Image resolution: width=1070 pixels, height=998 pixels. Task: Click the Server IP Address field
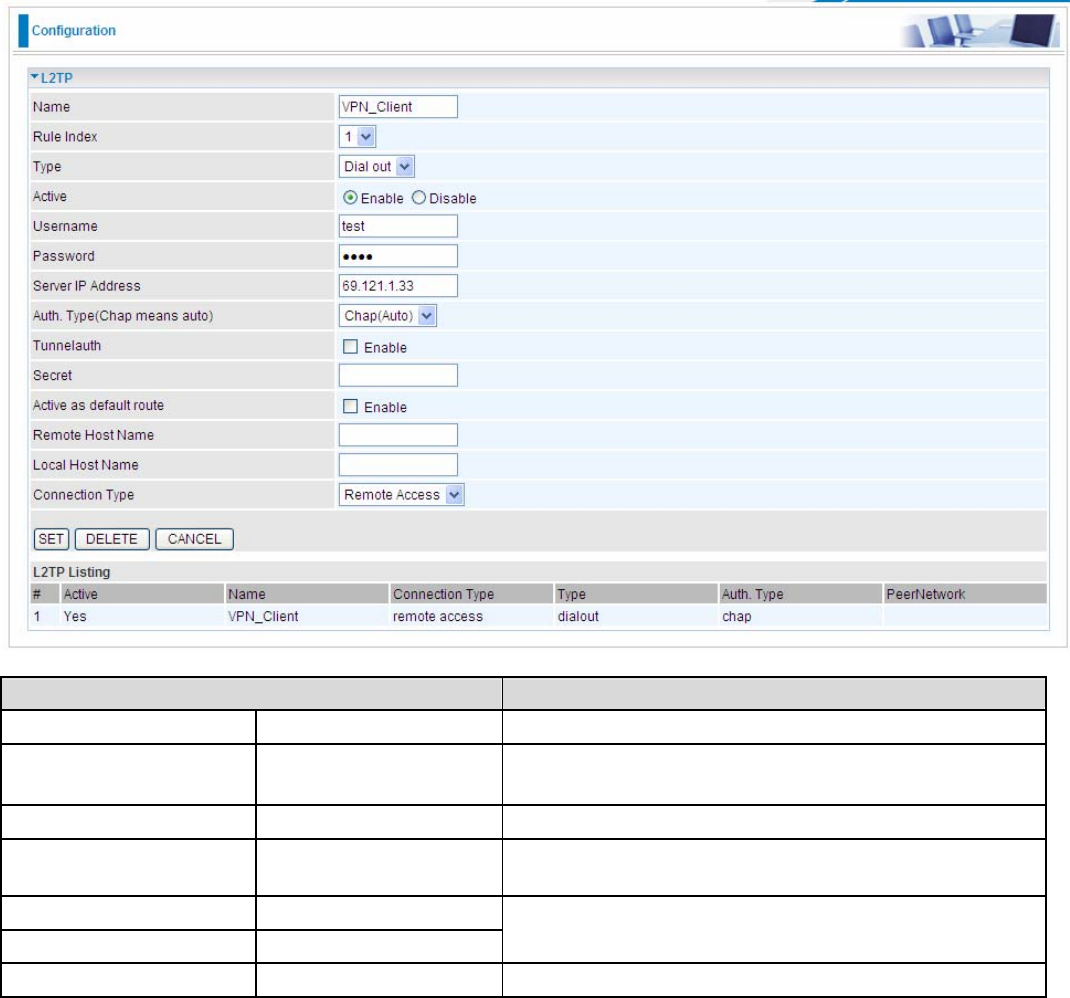click(398, 286)
